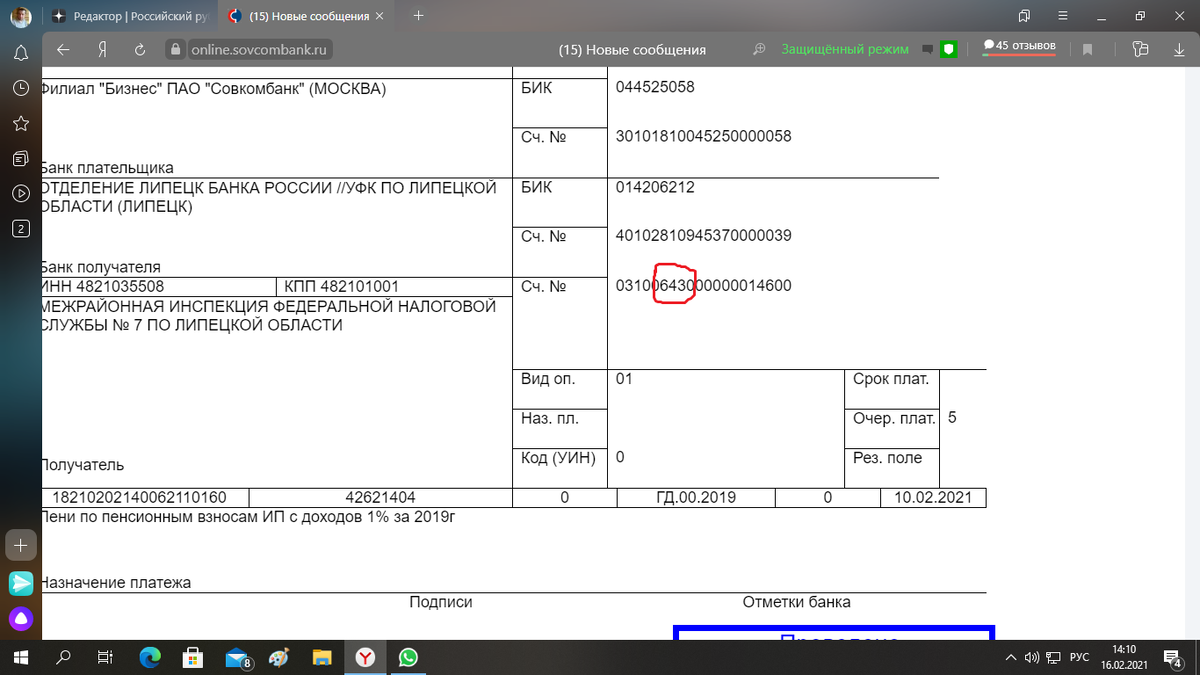Select the BIK value 014206212
The image size is (1200, 675).
point(655,187)
